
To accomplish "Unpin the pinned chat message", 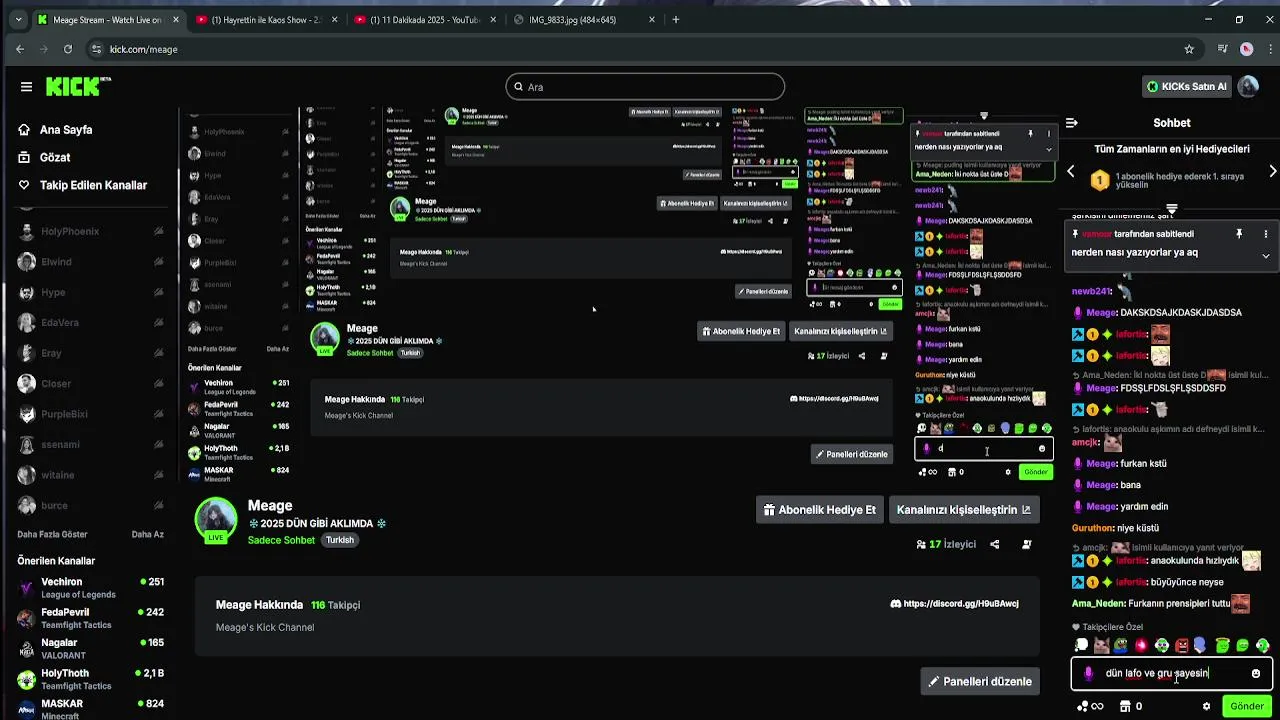I will click(1239, 234).
